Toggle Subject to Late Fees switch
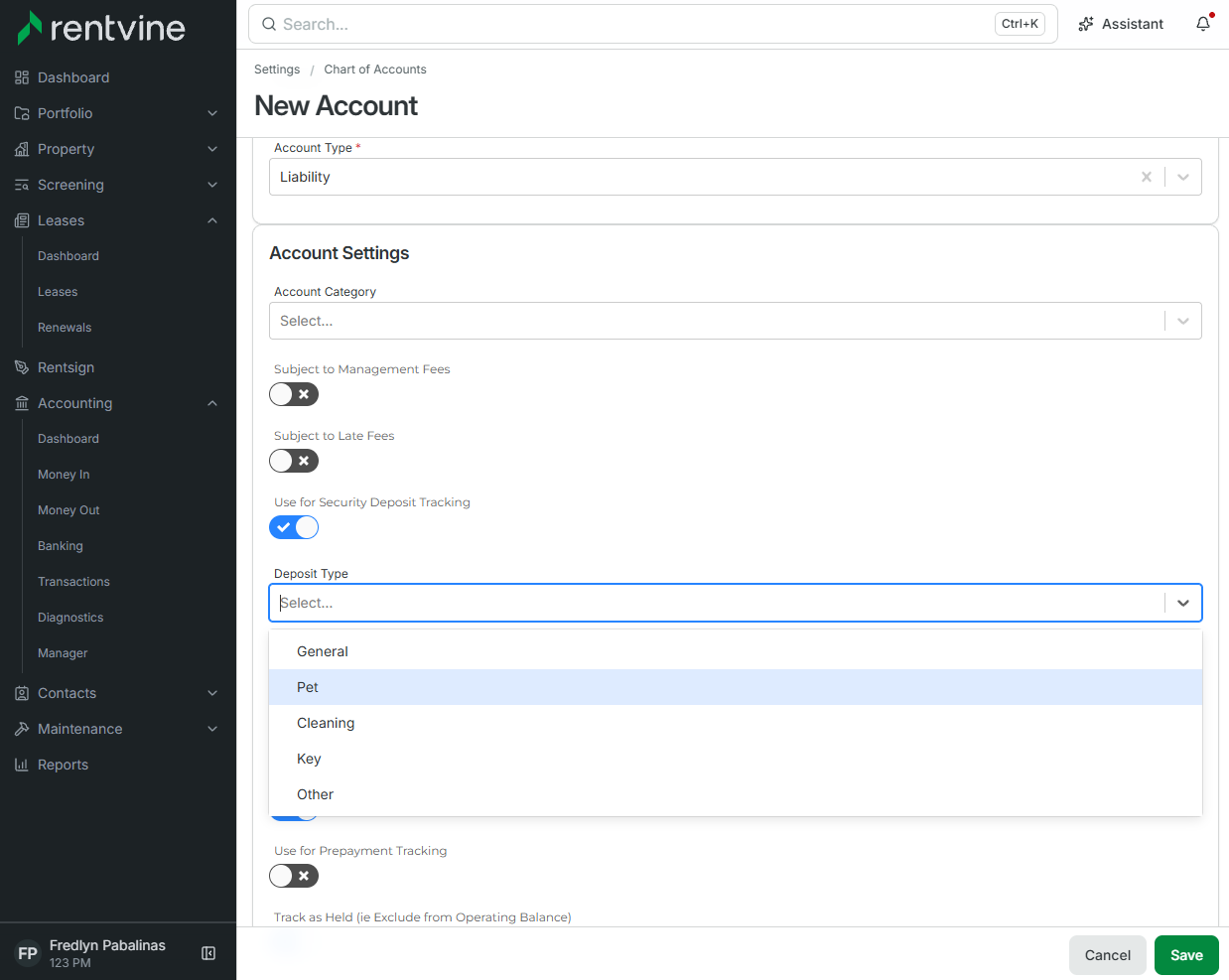The width and height of the screenshot is (1229, 980). click(294, 461)
